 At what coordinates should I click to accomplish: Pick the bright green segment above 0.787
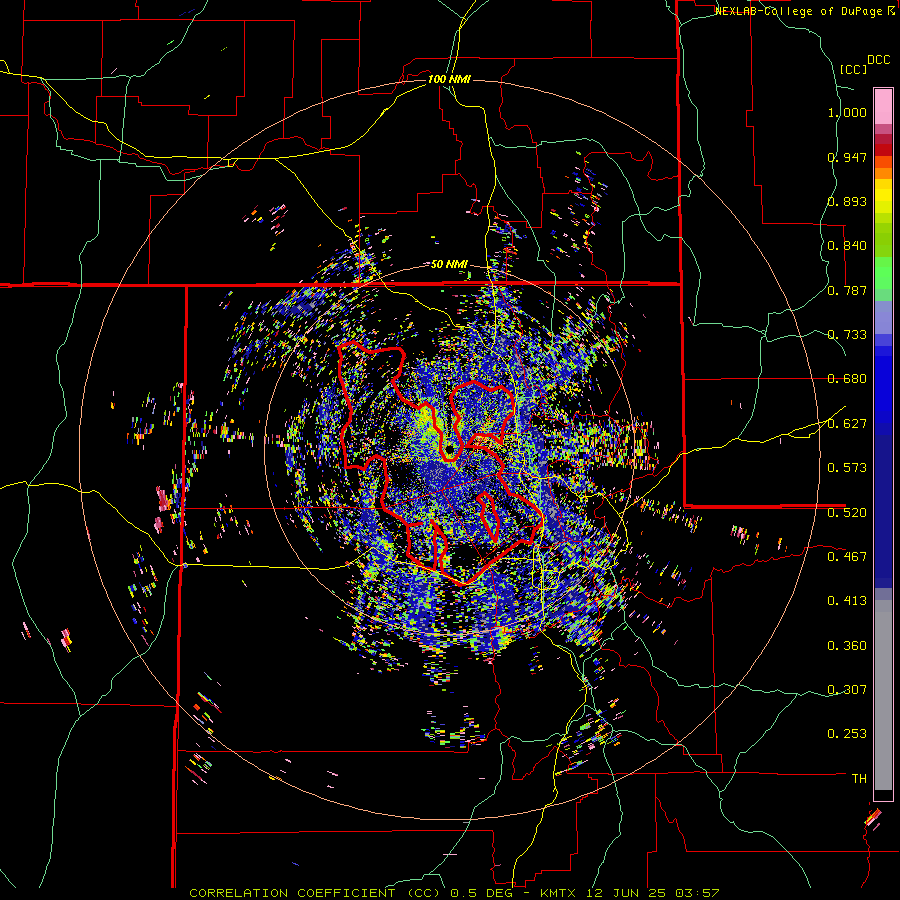pyautogui.click(x=883, y=273)
